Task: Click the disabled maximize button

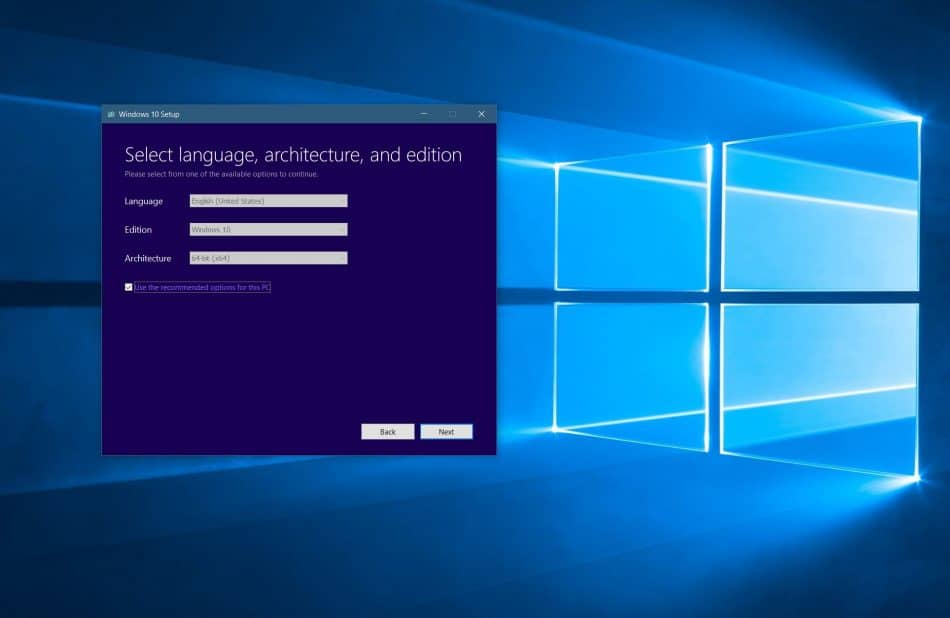Action: [x=453, y=114]
